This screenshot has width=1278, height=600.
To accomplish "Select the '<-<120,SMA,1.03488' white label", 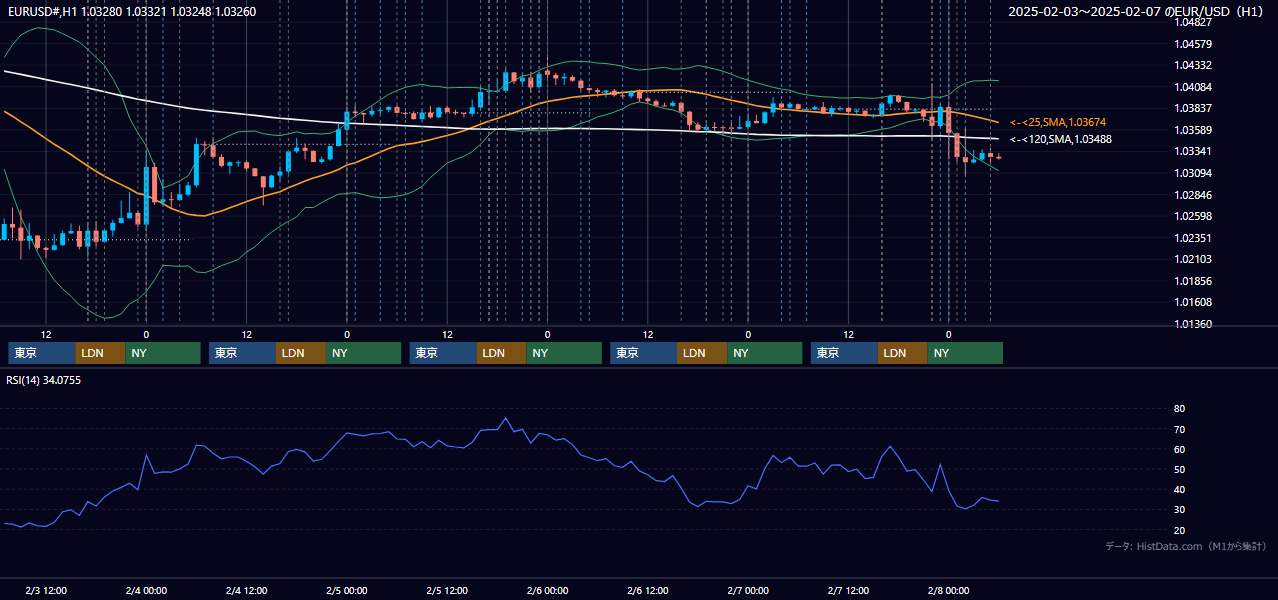I will (x=1061, y=140).
